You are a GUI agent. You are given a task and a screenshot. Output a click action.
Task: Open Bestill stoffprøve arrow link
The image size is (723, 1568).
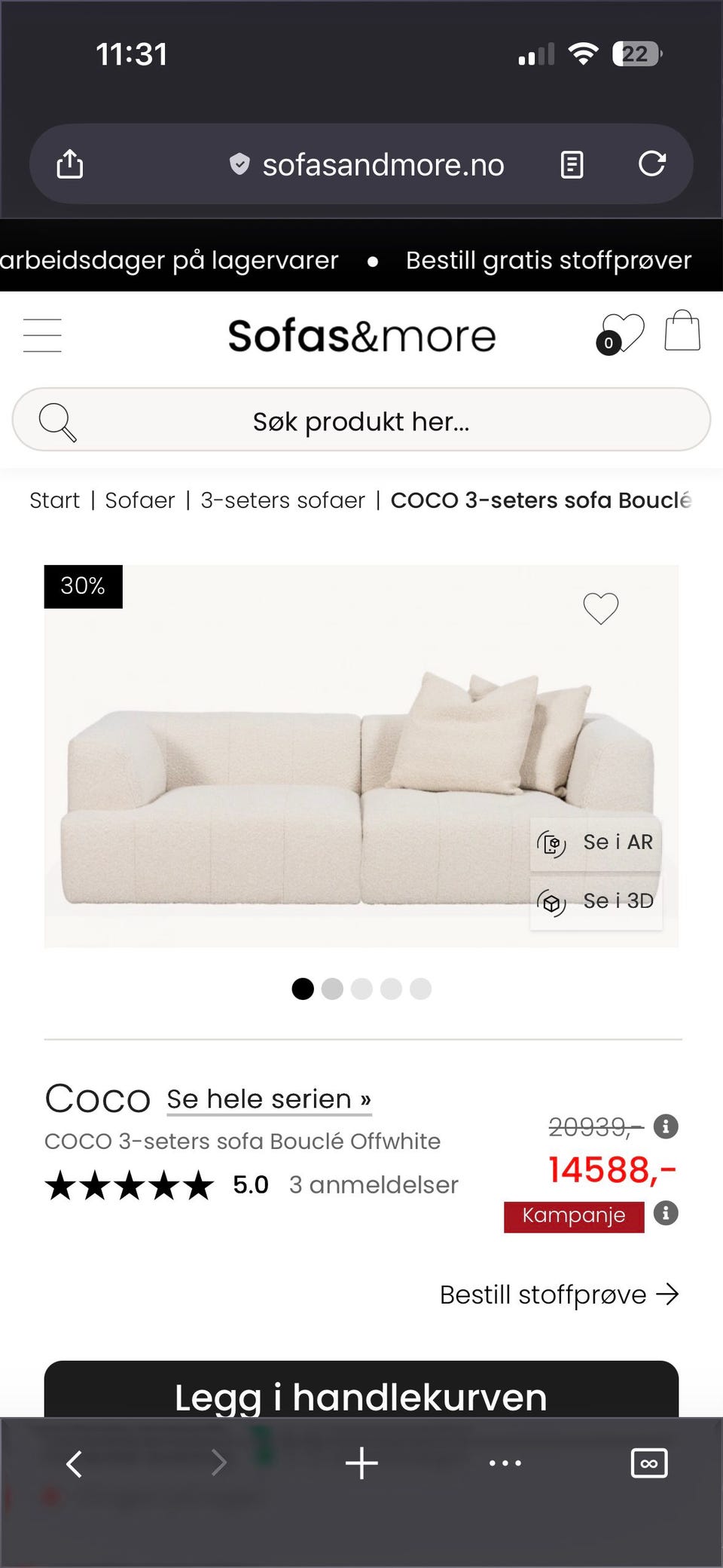[x=559, y=1294]
